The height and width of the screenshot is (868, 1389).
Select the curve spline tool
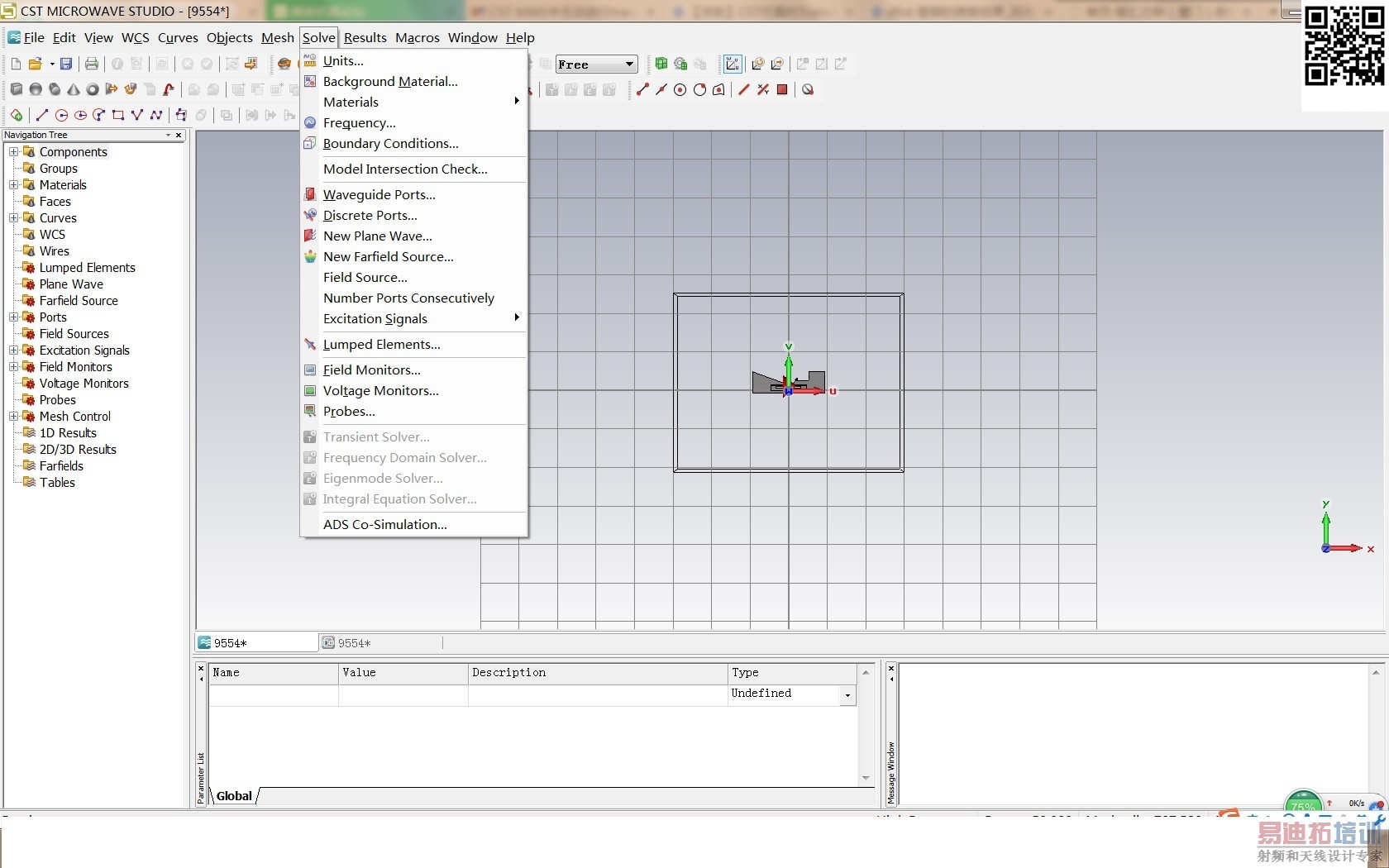(x=156, y=115)
